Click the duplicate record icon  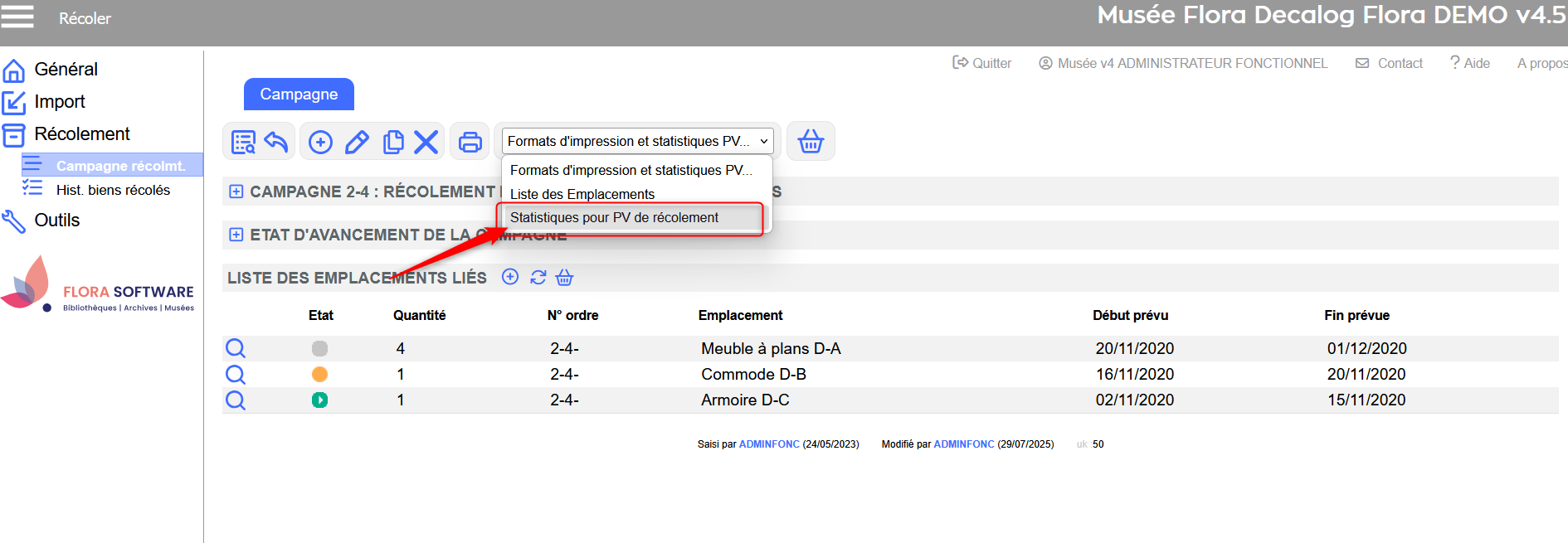(393, 142)
